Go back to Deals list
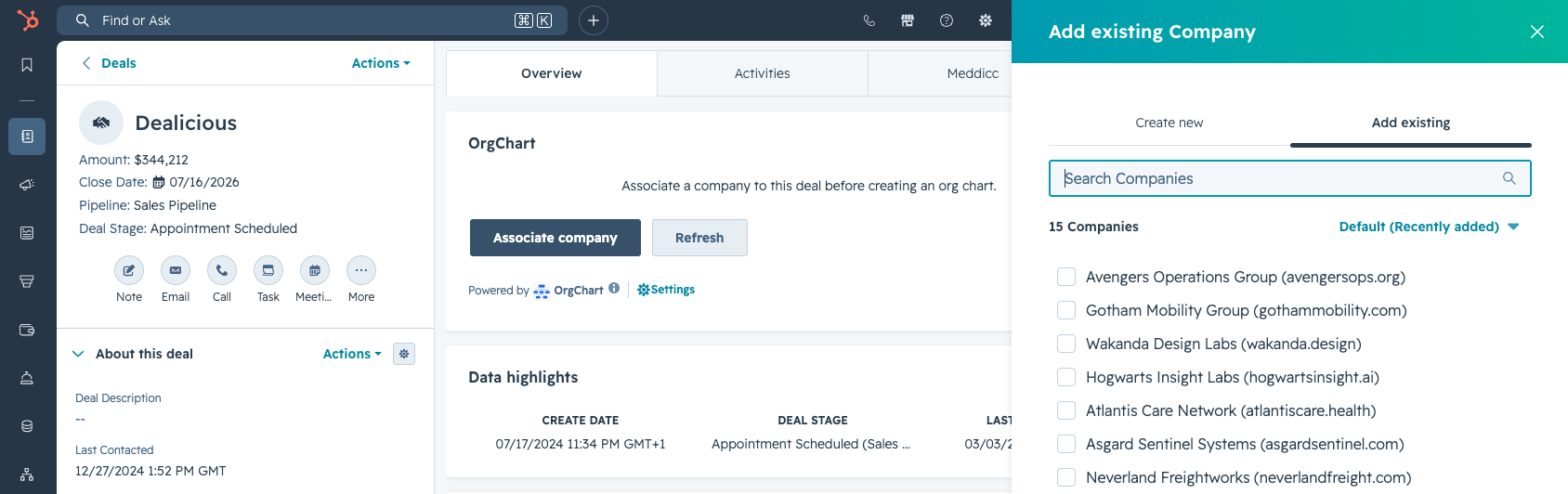 tap(109, 63)
